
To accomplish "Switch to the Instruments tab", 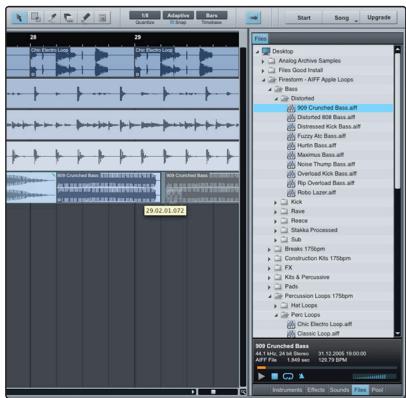I will (x=287, y=390).
